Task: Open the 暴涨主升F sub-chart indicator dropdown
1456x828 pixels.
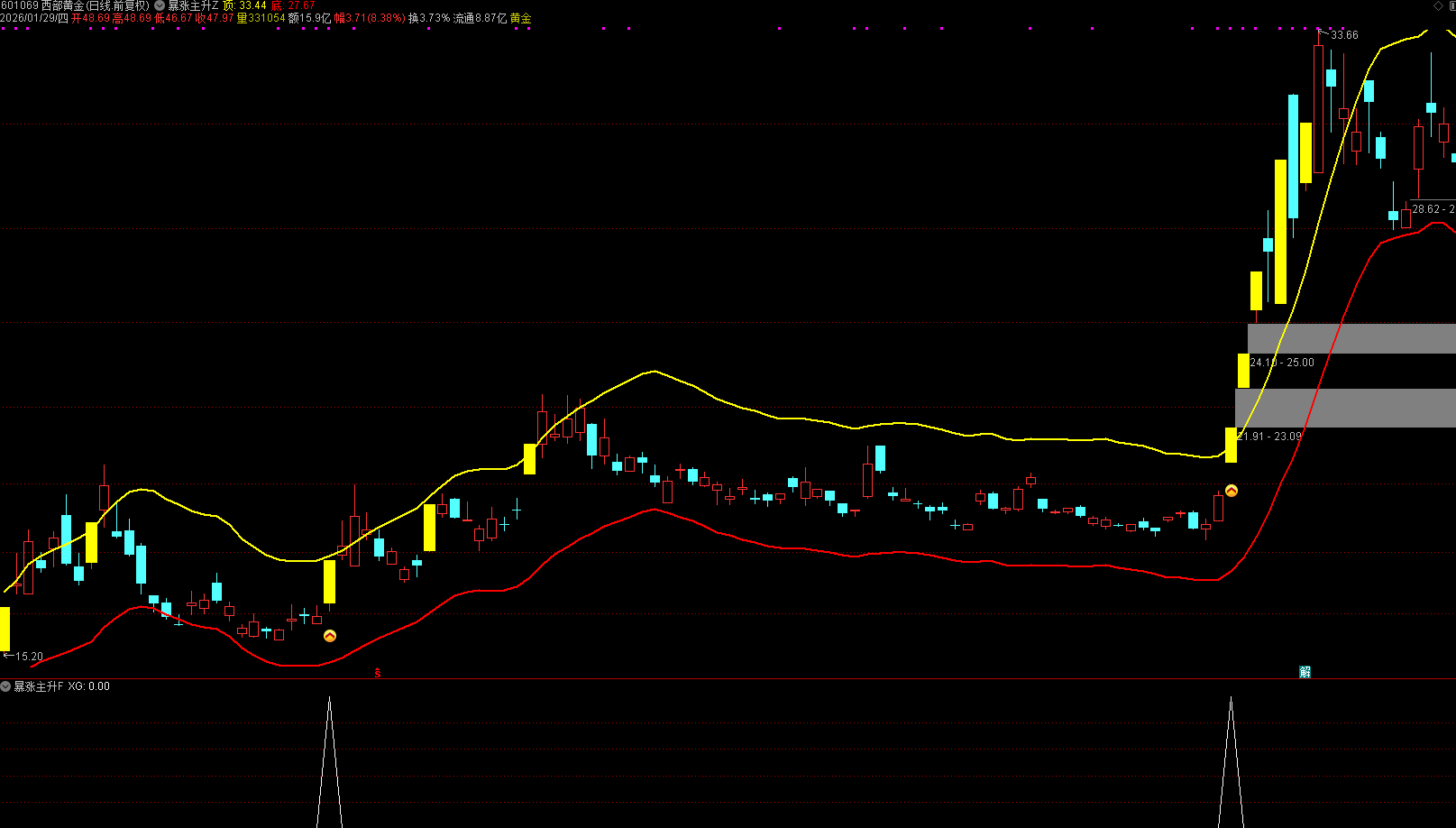Action: click(x=5, y=686)
